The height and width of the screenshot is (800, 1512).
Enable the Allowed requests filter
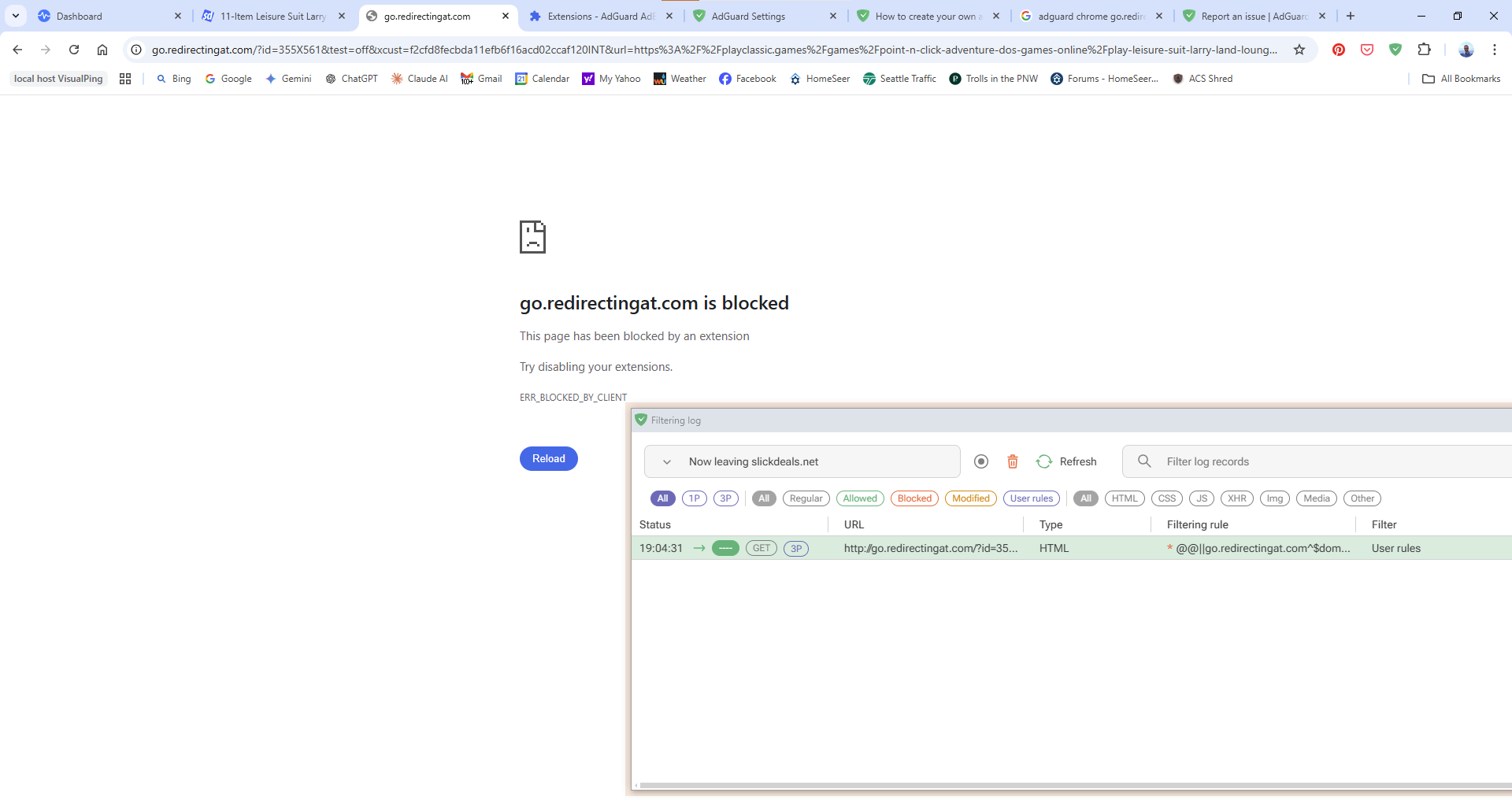click(x=860, y=498)
